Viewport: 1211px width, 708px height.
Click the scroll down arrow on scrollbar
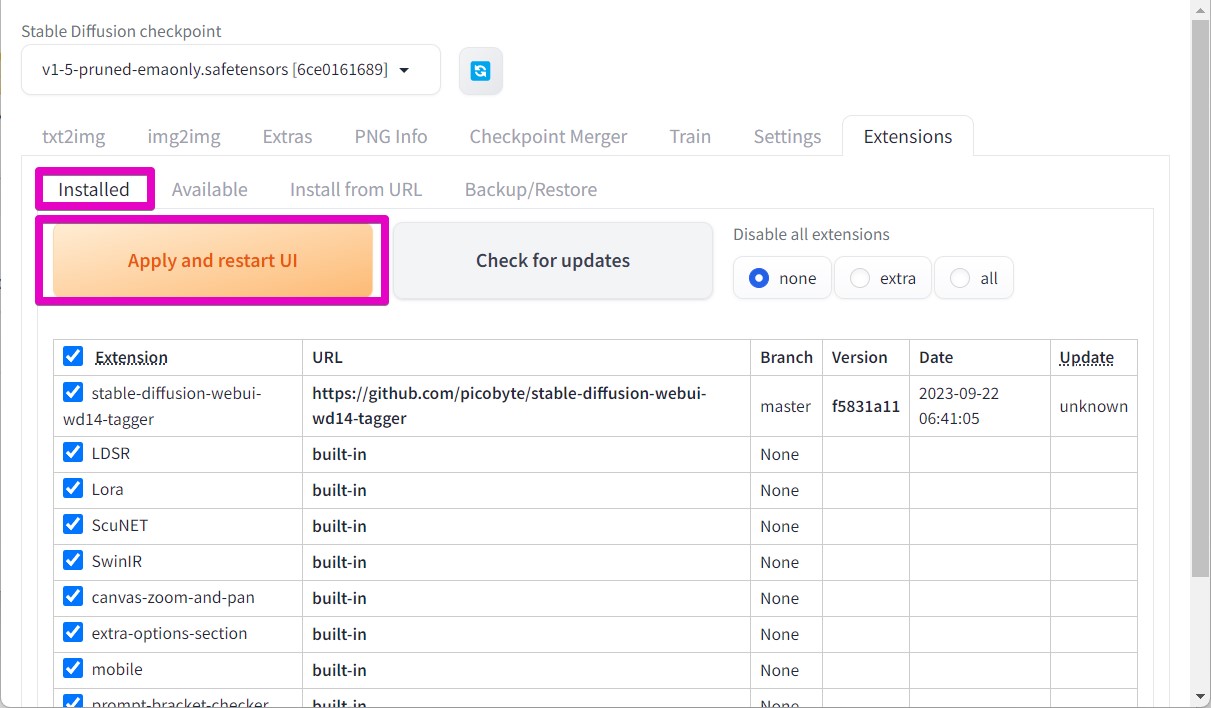(1200, 696)
